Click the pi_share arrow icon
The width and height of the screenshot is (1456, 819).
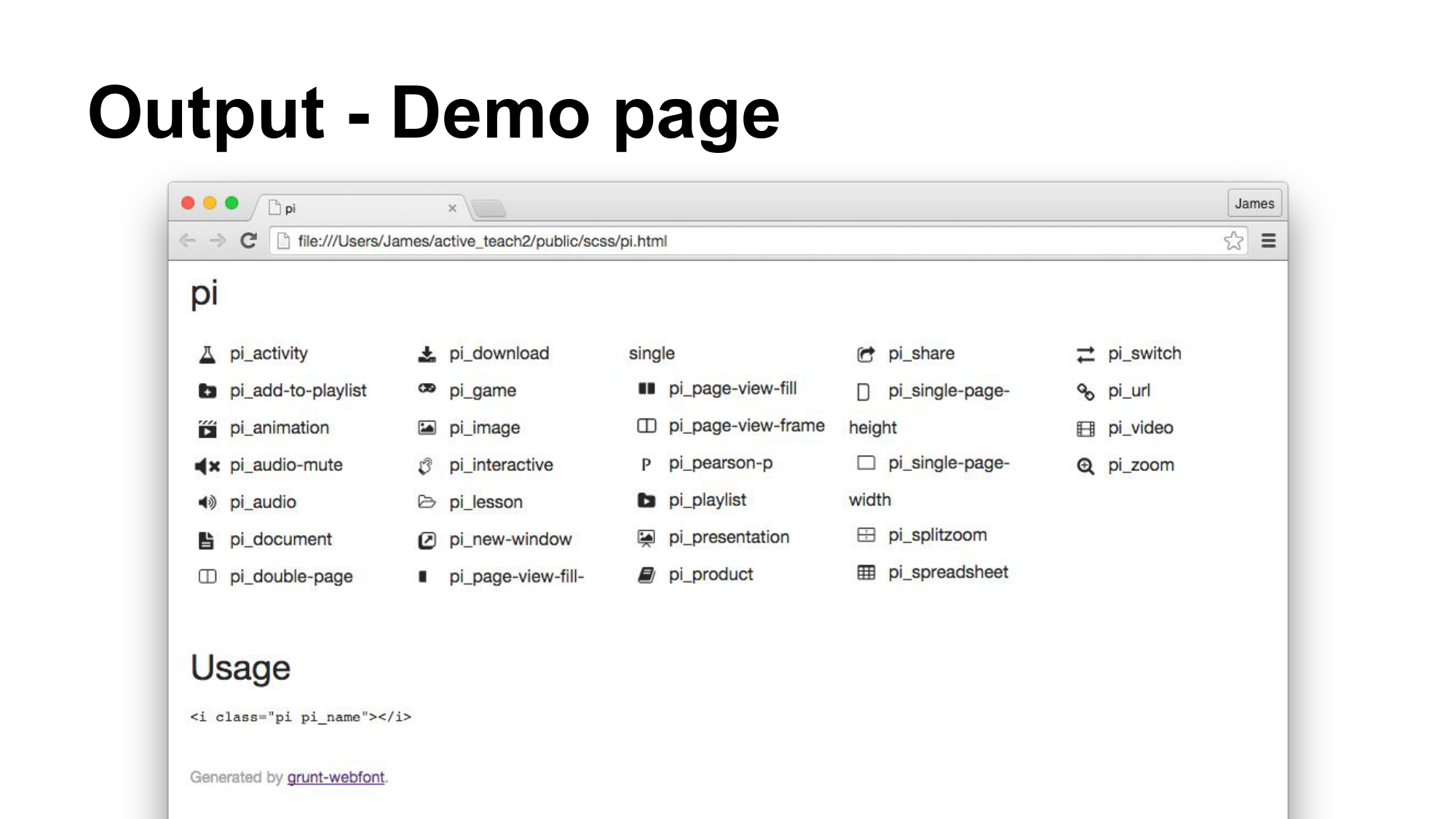tap(866, 355)
